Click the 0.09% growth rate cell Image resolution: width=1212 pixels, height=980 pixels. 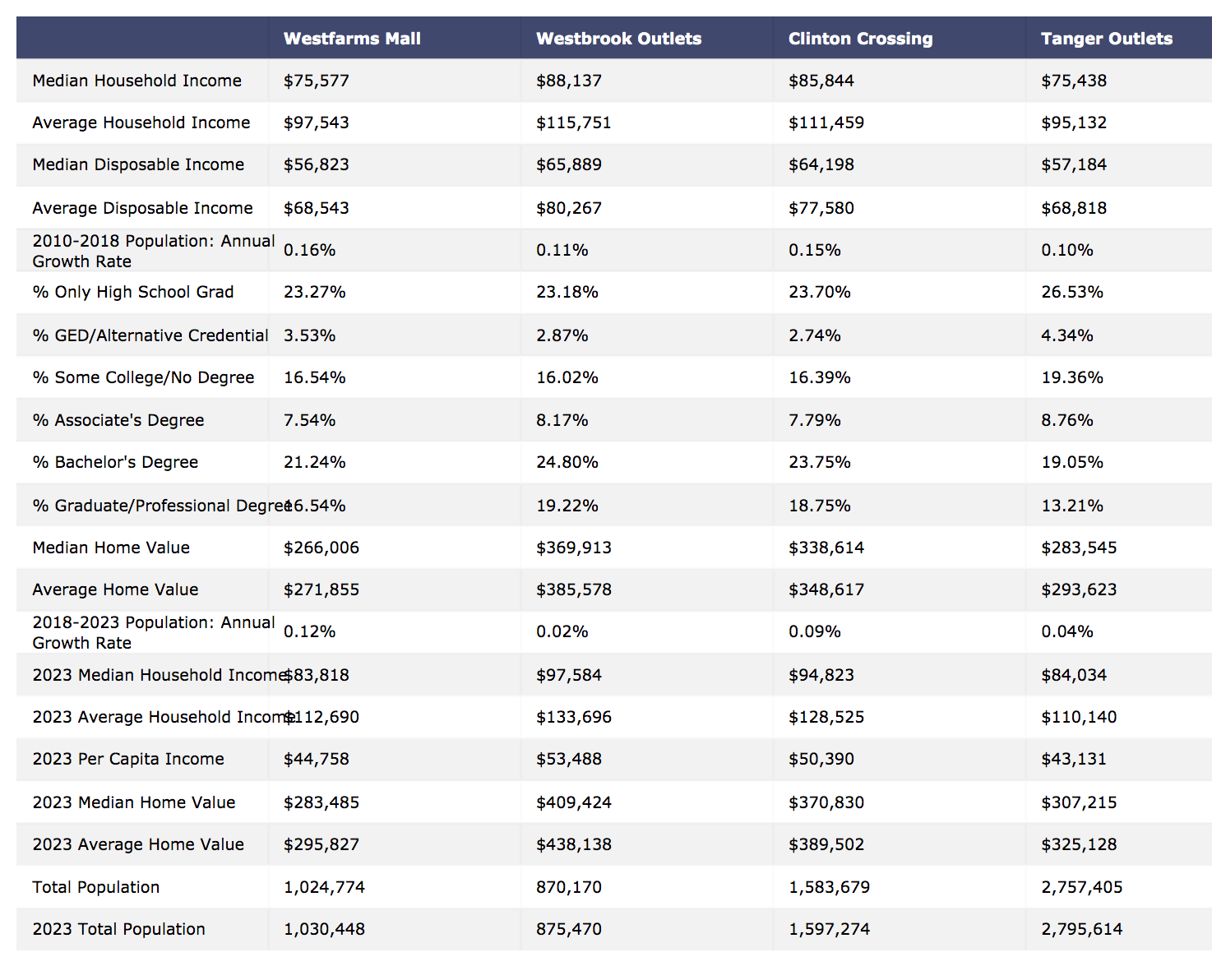(x=815, y=631)
